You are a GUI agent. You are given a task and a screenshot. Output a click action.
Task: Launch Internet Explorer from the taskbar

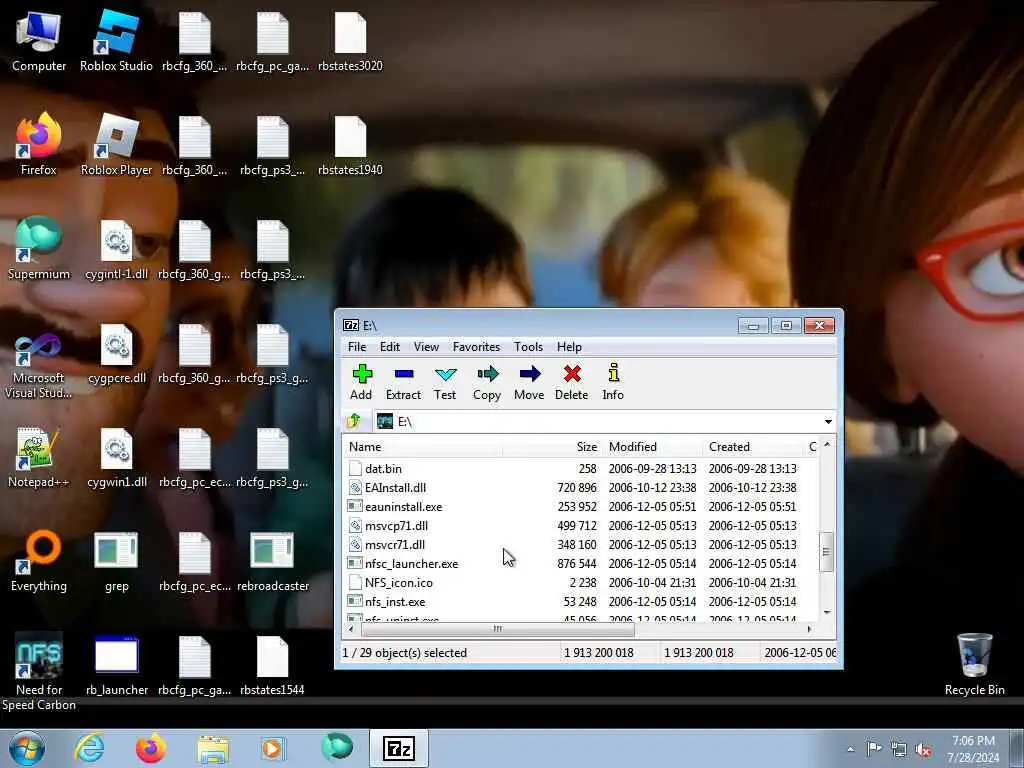tap(89, 748)
